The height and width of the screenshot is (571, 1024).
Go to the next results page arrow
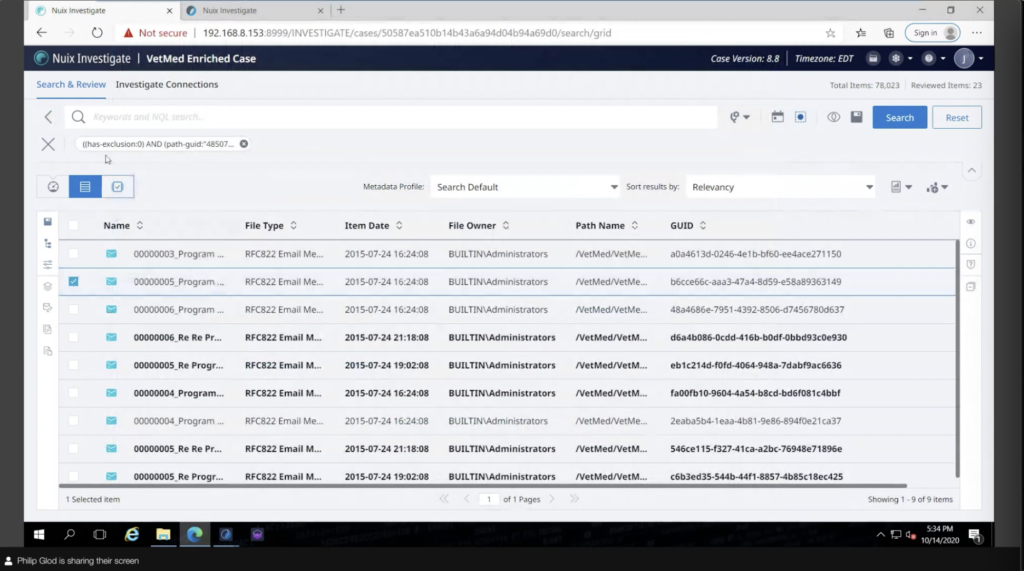click(x=552, y=498)
